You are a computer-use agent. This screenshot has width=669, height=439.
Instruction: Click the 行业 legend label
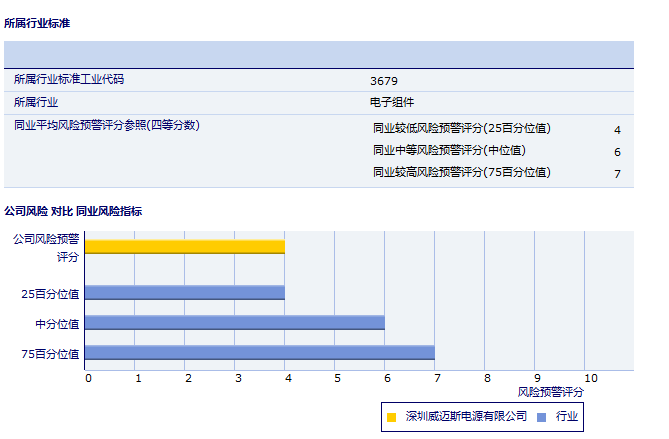click(567, 416)
